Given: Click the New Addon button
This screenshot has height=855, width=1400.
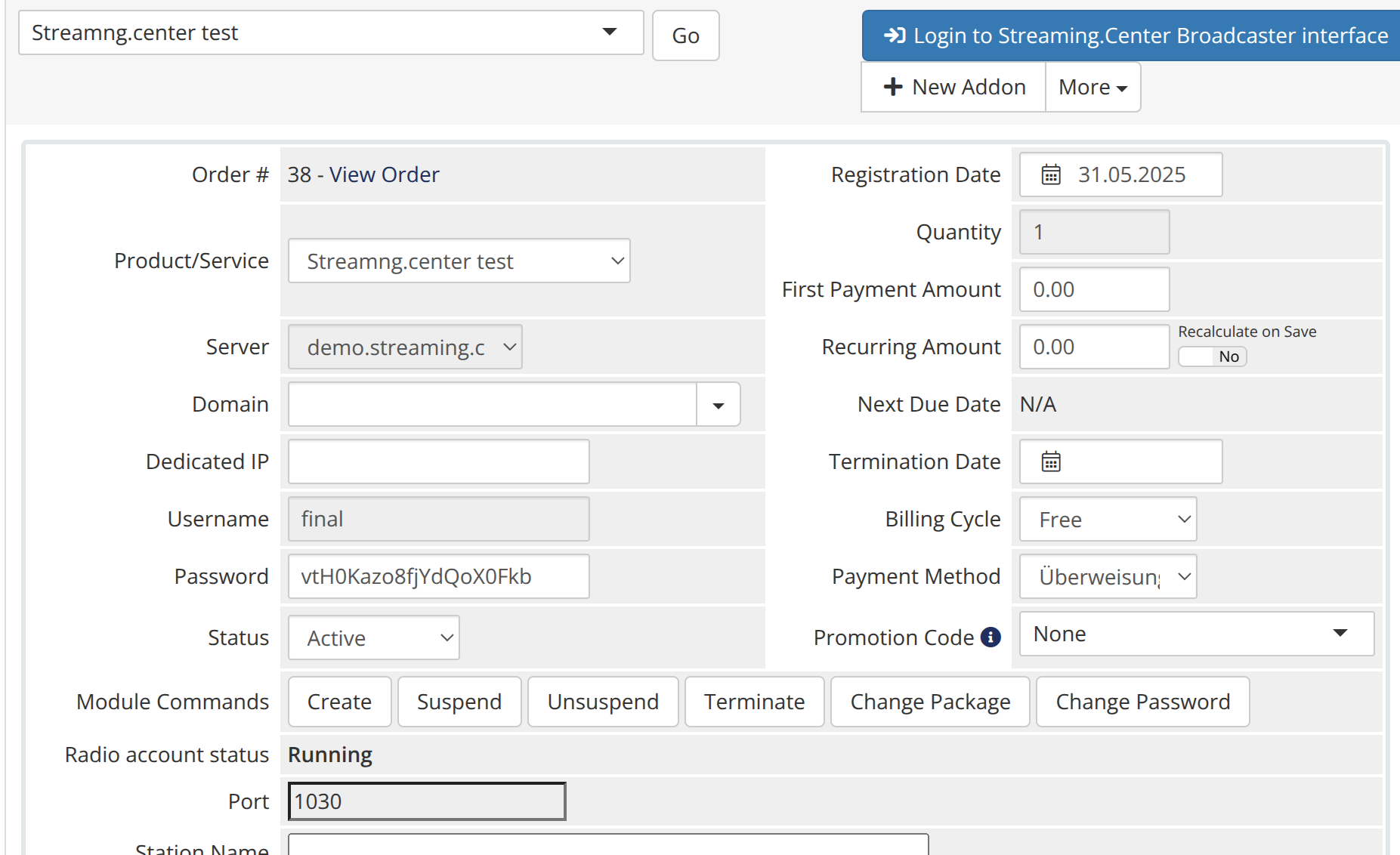Looking at the screenshot, I should (x=953, y=88).
